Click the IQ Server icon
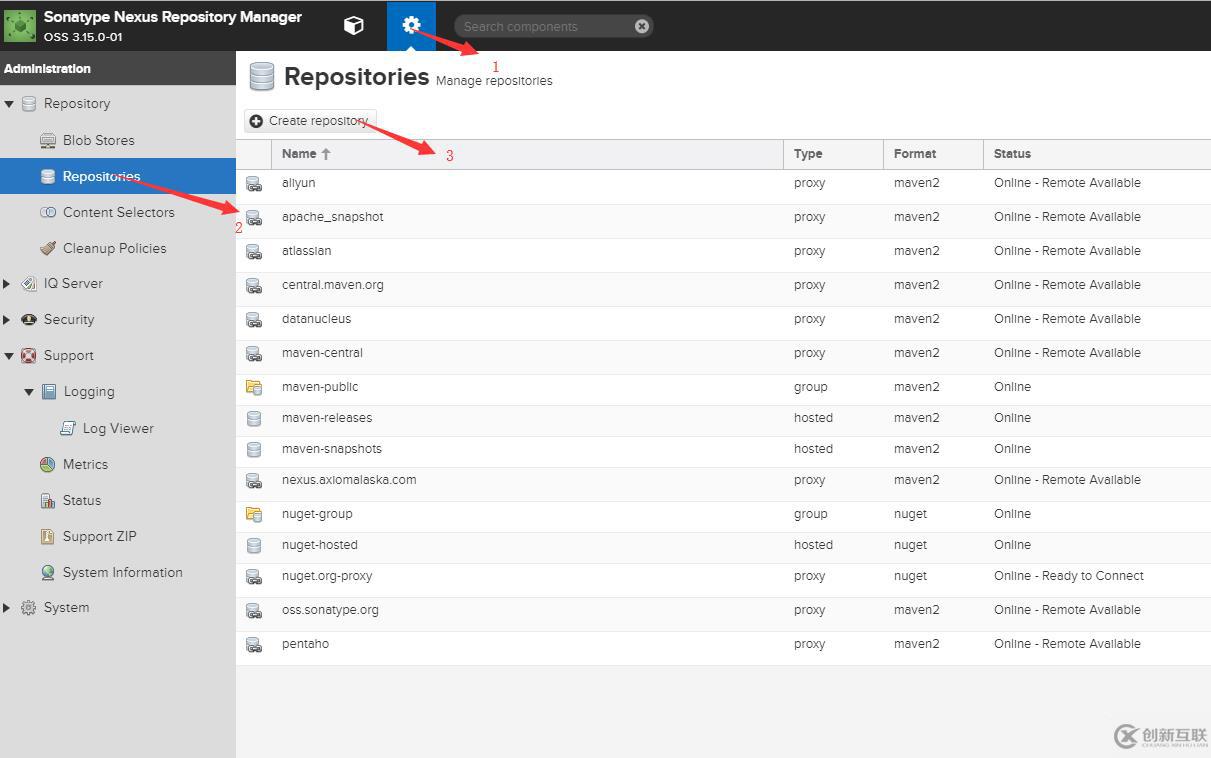This screenshot has height=758, width=1211. [28, 284]
